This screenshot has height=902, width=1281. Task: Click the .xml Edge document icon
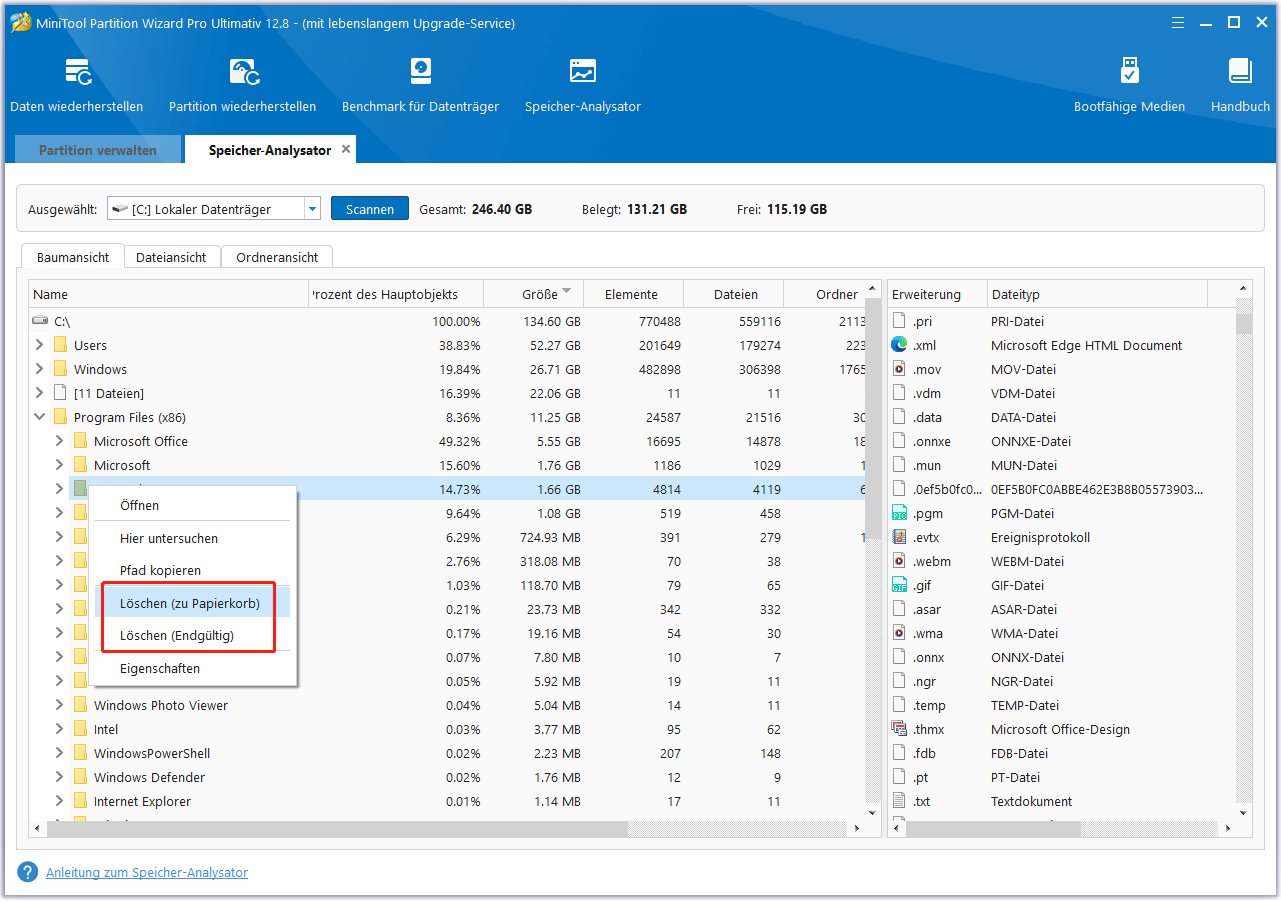click(x=899, y=345)
